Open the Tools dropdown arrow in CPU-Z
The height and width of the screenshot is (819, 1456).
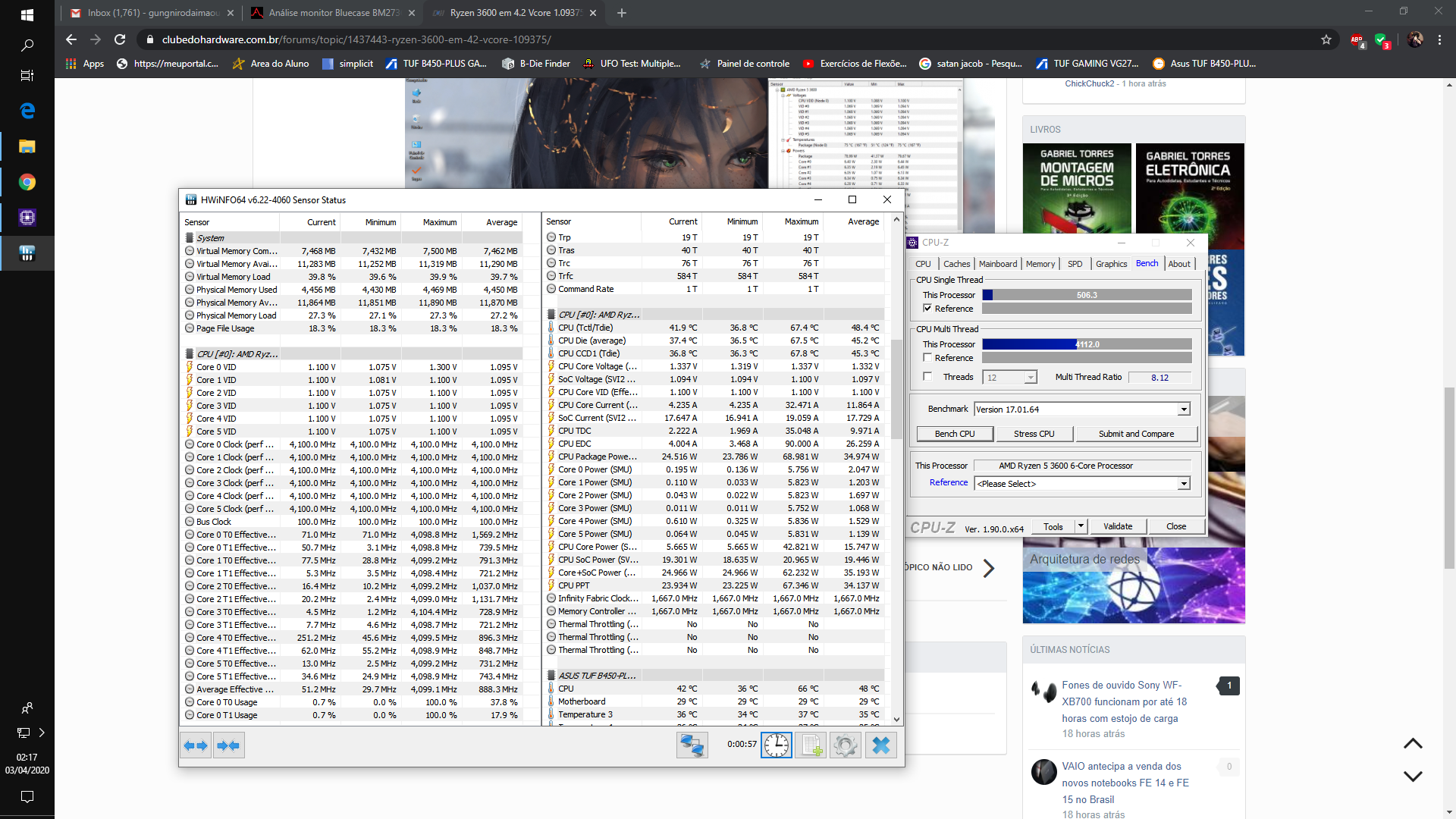point(1081,526)
